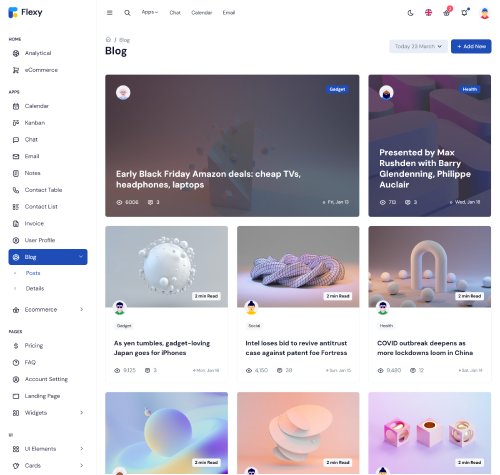Open the notifications bell icon
Screen dimensions: 500x475
point(464,13)
